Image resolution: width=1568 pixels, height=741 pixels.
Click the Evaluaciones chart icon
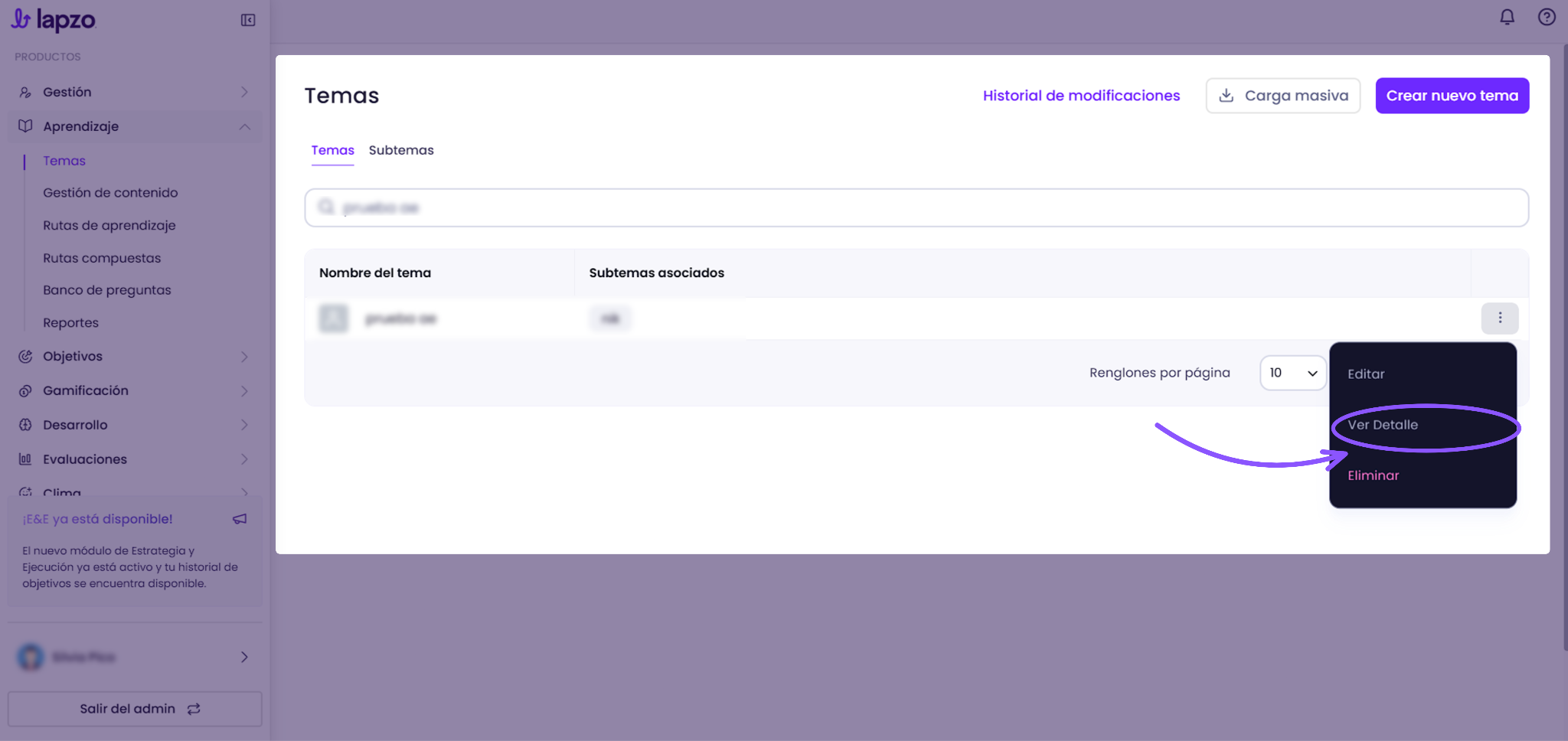pos(25,459)
